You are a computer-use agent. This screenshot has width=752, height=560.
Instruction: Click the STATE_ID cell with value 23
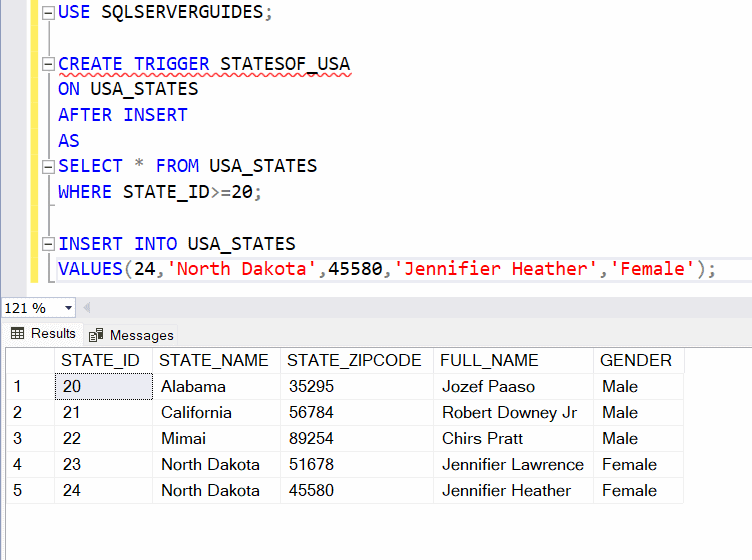coord(104,464)
